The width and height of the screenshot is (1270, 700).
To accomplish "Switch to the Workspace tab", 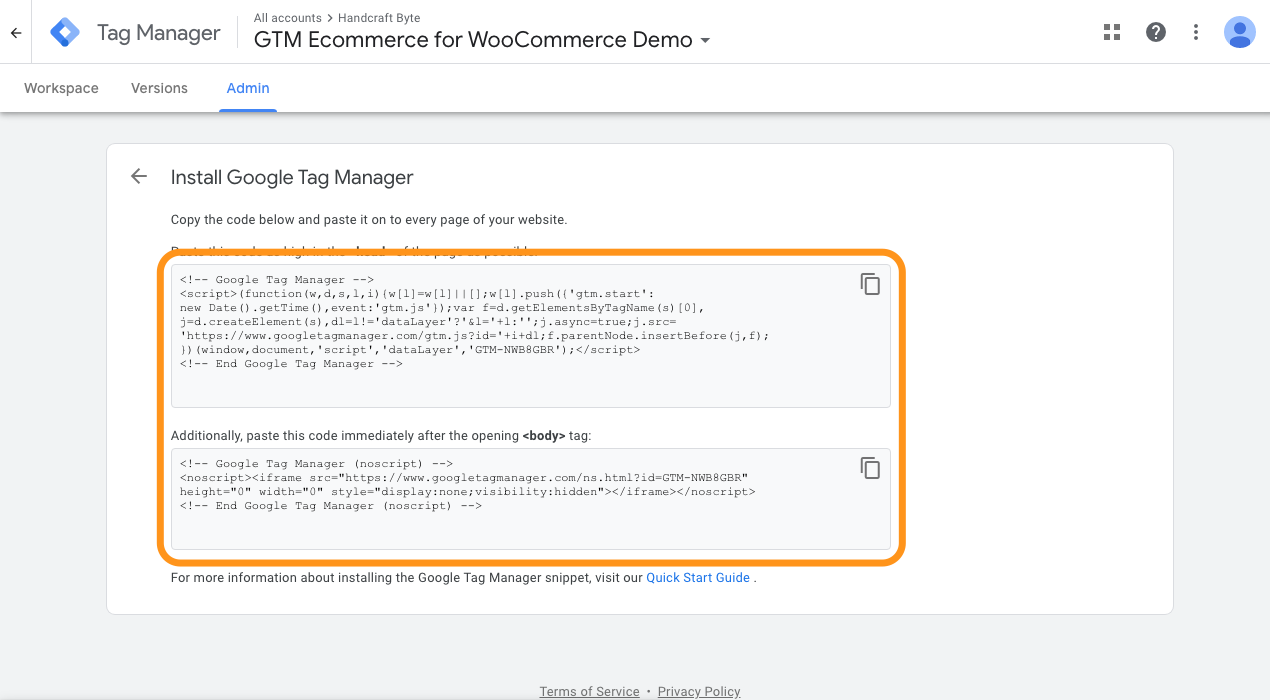I will [x=61, y=88].
